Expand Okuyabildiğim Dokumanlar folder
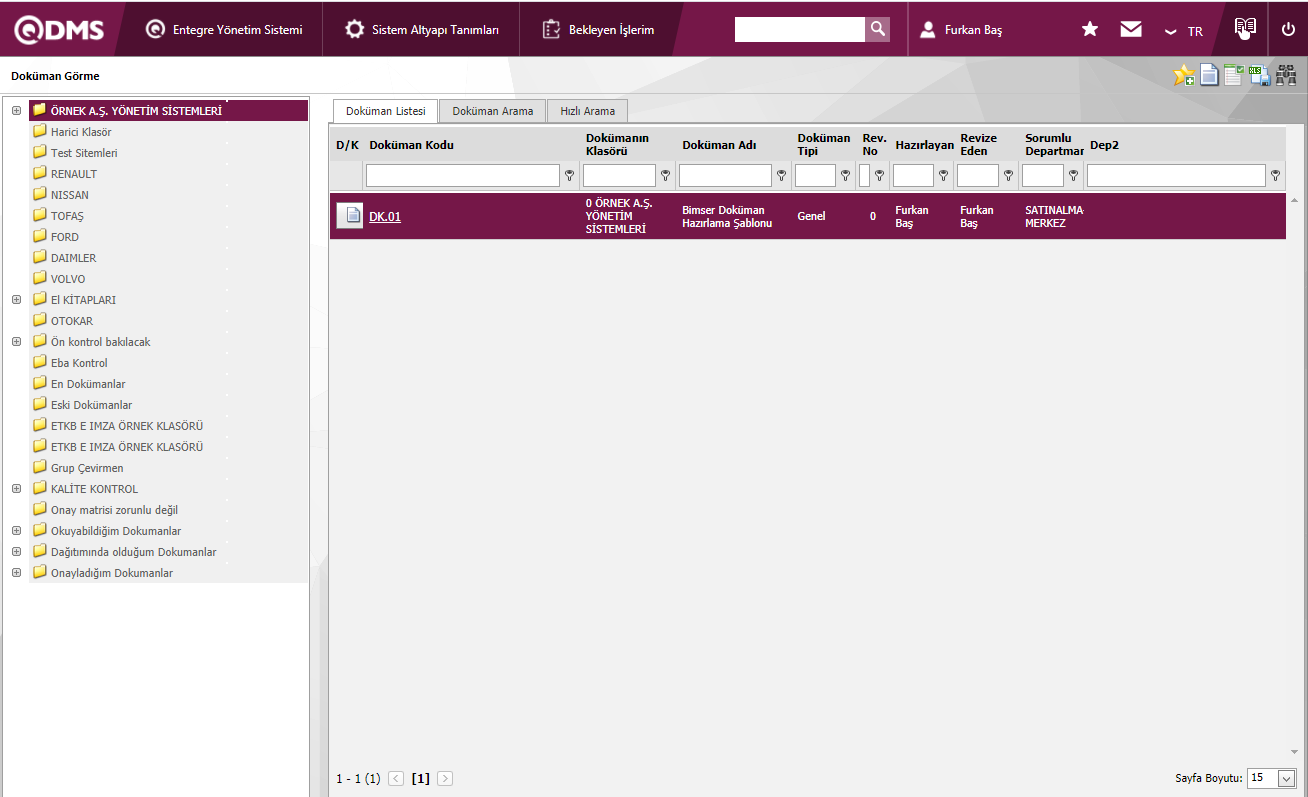The image size is (1308, 797). pos(16,530)
